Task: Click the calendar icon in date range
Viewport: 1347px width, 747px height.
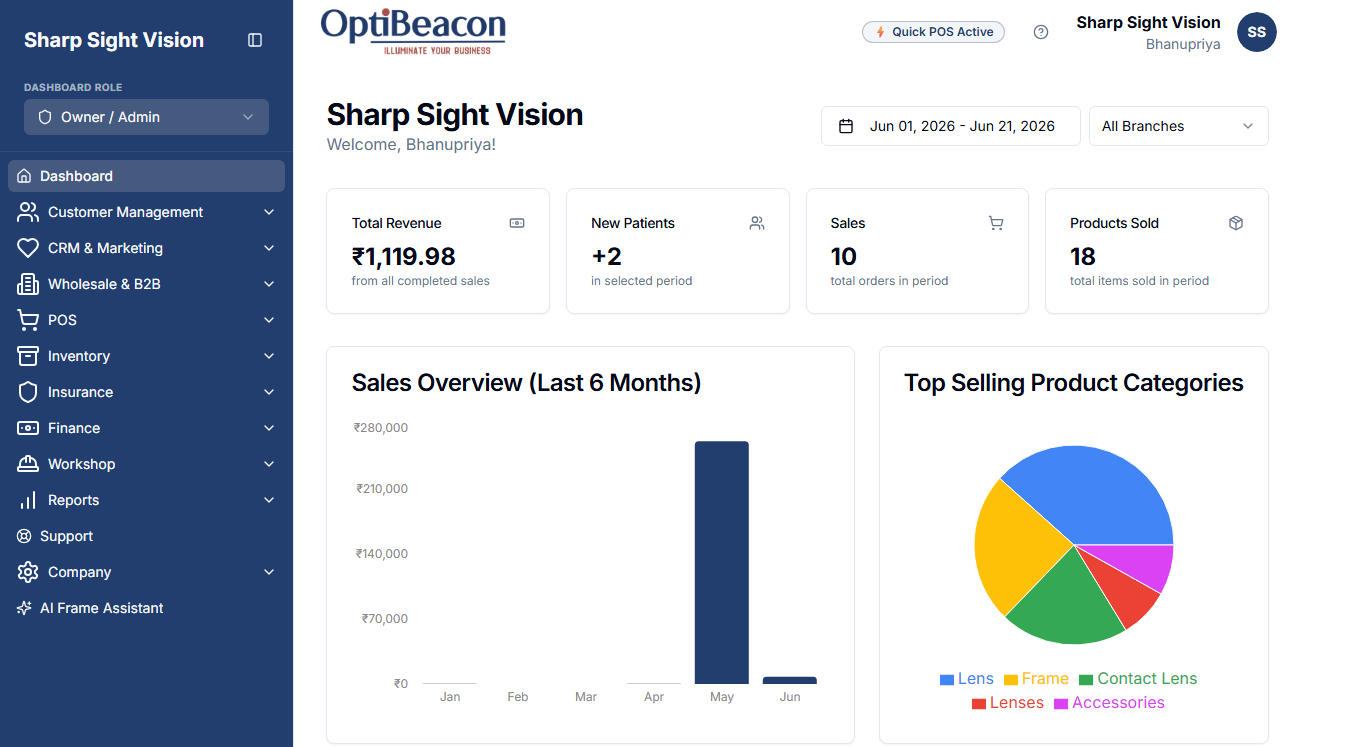Action: tap(846, 126)
